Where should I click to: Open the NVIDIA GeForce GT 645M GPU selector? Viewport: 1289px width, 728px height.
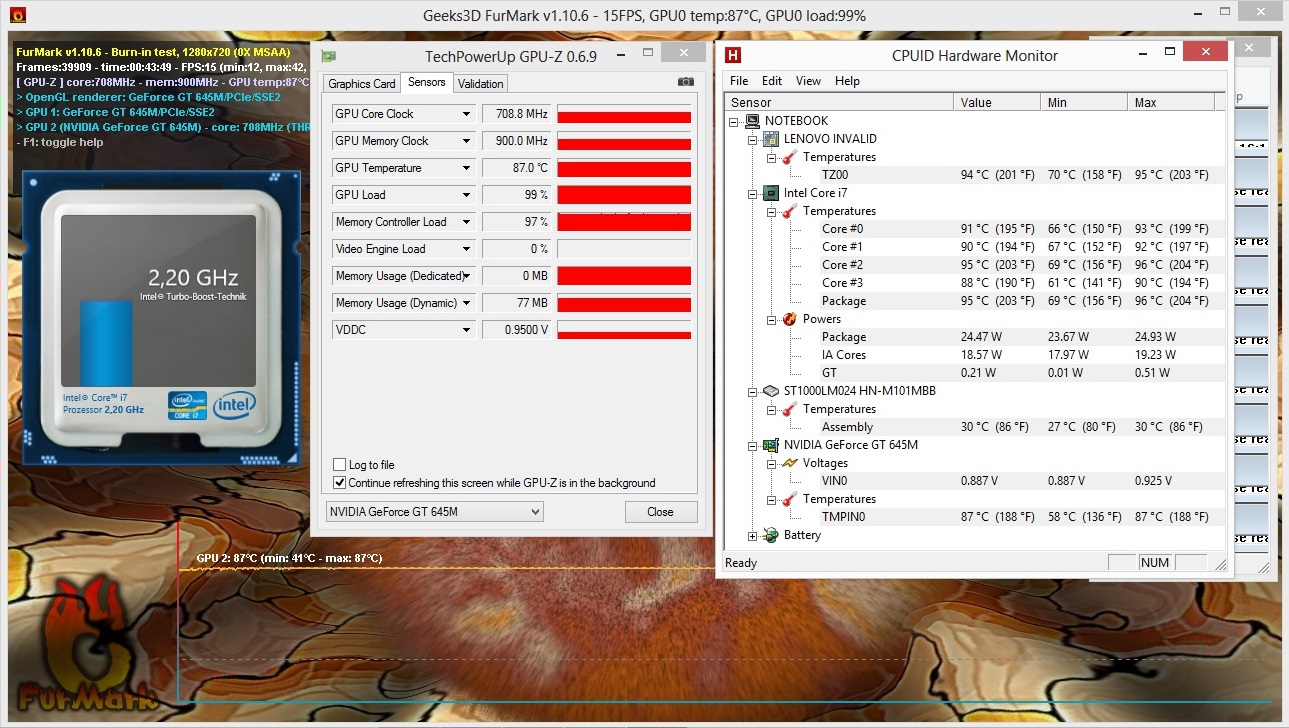[x=434, y=512]
